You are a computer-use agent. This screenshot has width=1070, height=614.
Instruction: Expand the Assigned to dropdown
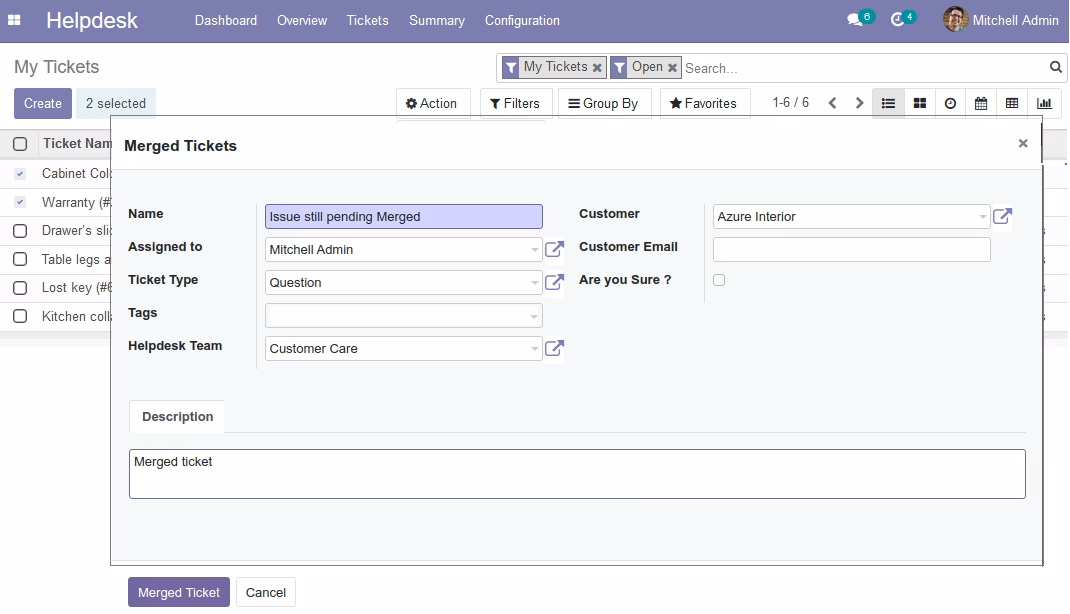pos(534,250)
